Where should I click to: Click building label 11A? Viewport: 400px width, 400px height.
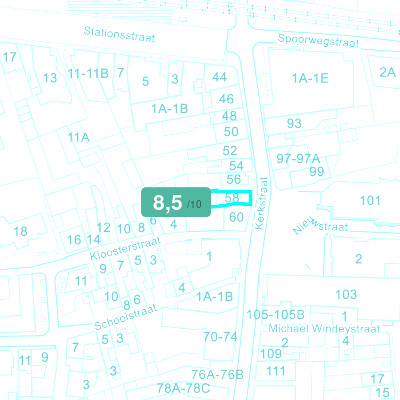coord(79,137)
